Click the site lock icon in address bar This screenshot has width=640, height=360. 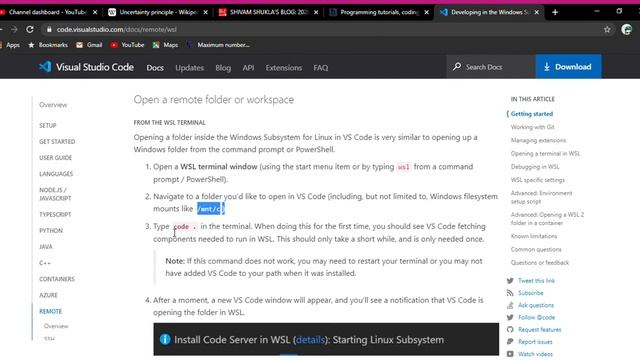coord(49,29)
